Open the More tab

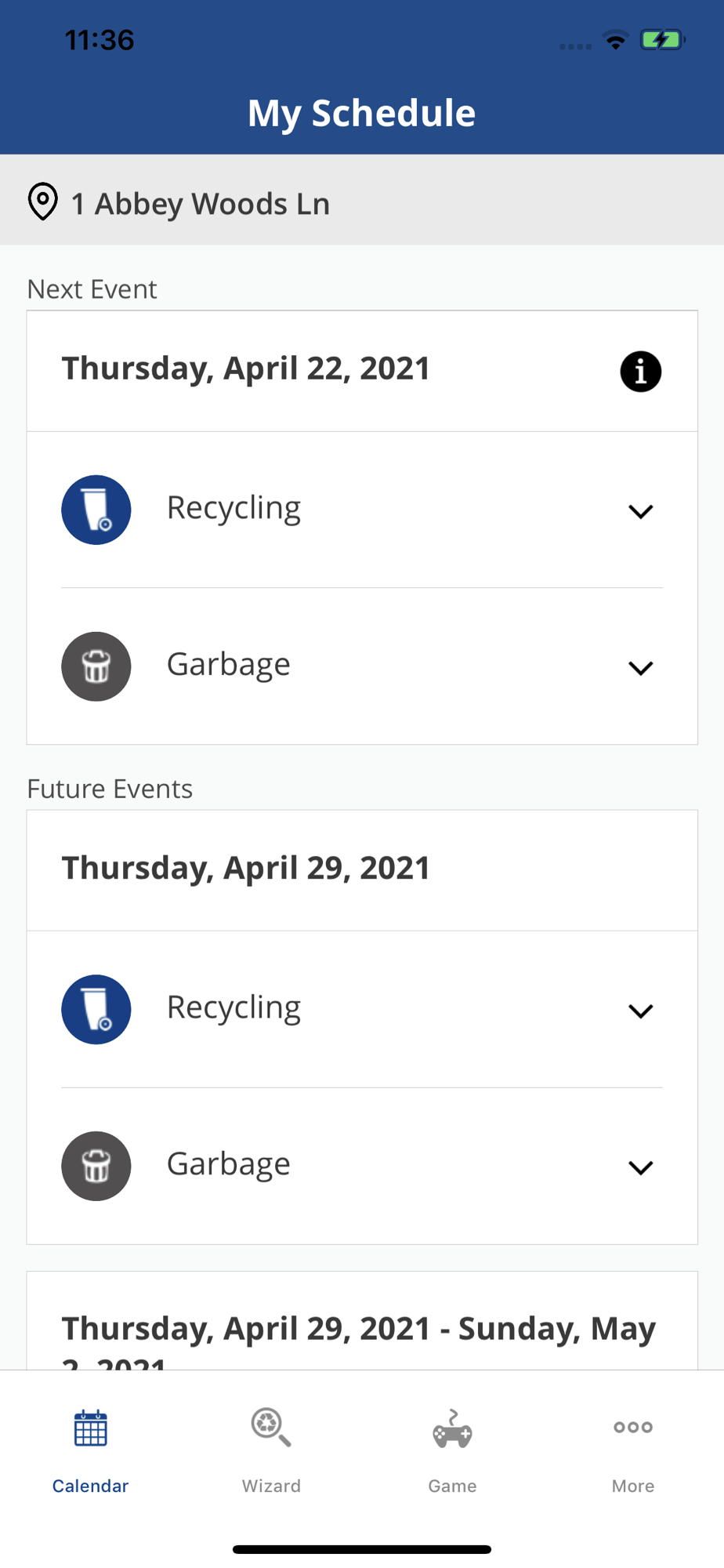pos(633,1449)
